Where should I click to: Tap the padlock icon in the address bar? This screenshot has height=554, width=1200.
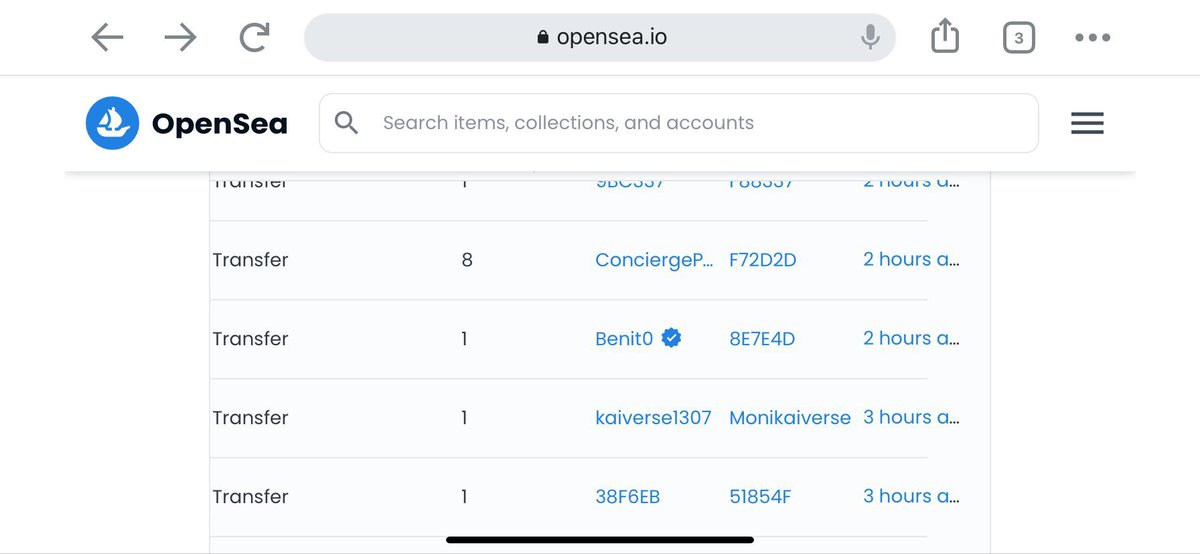point(543,37)
